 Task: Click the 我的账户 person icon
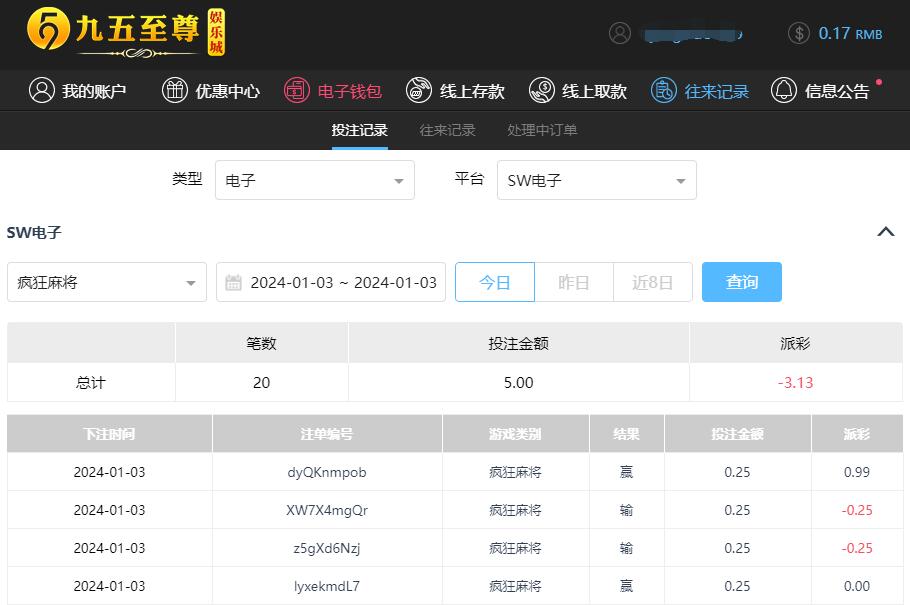[x=42, y=91]
